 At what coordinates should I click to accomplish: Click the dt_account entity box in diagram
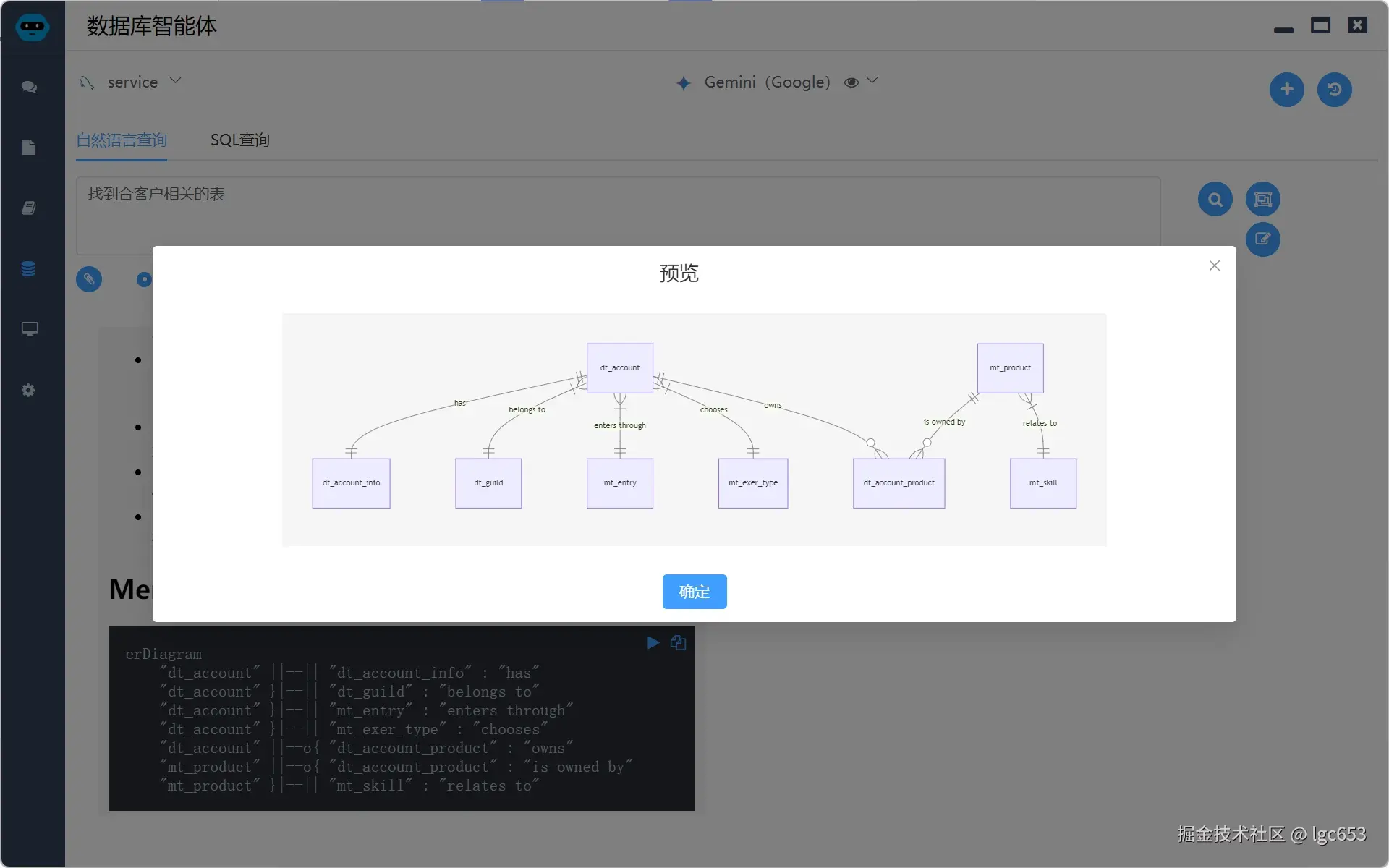click(620, 367)
